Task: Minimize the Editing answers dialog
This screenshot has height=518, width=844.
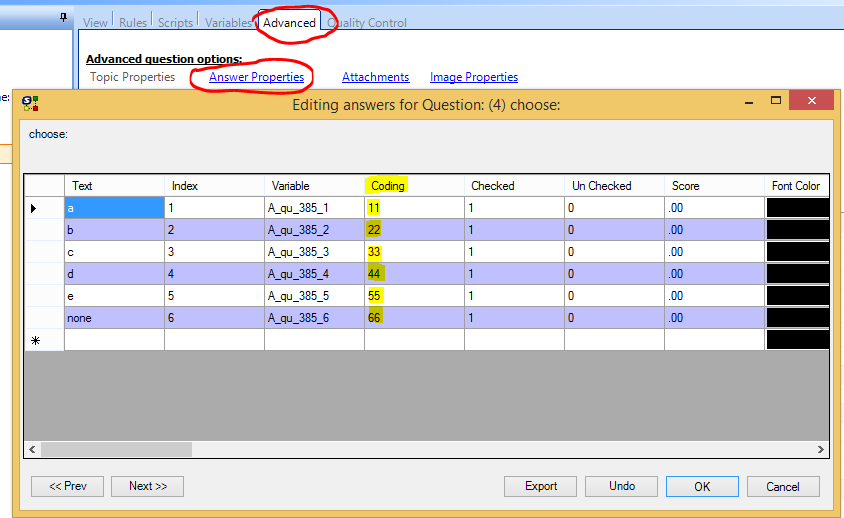Action: point(749,102)
